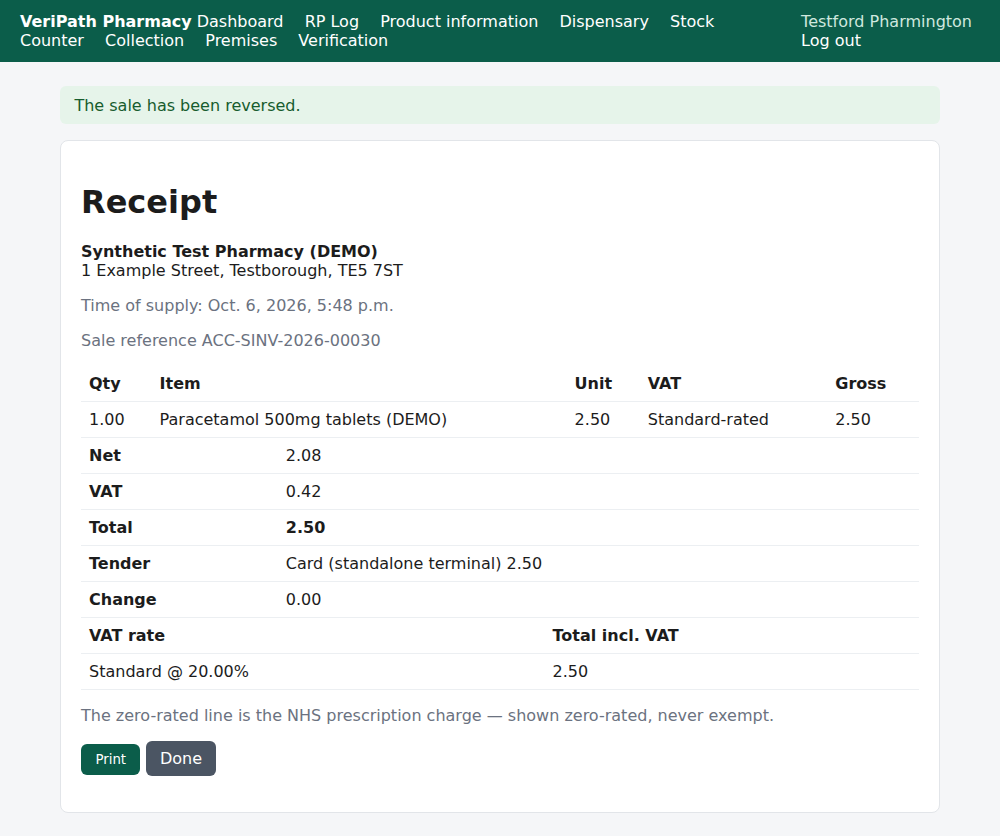Click the Testford Pharmington user name

(886, 21)
